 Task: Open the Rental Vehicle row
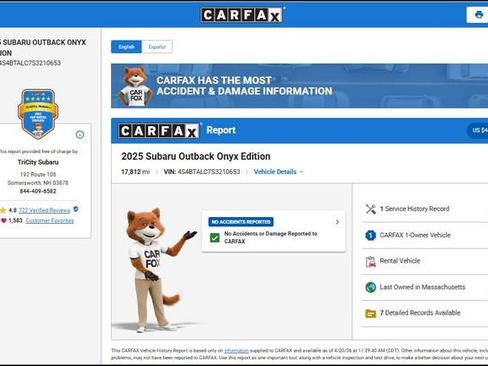425,261
